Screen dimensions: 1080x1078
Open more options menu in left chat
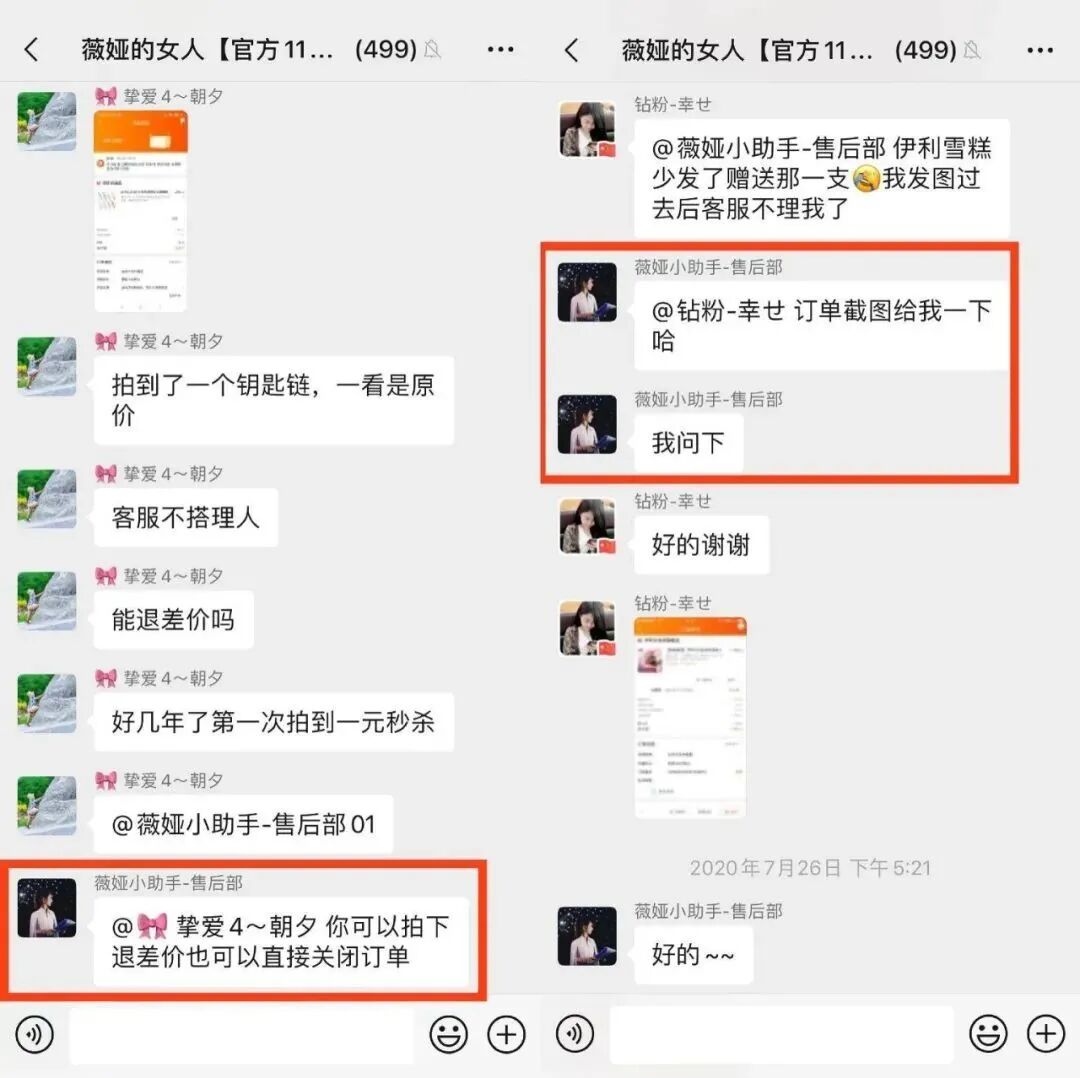pyautogui.click(x=500, y=50)
